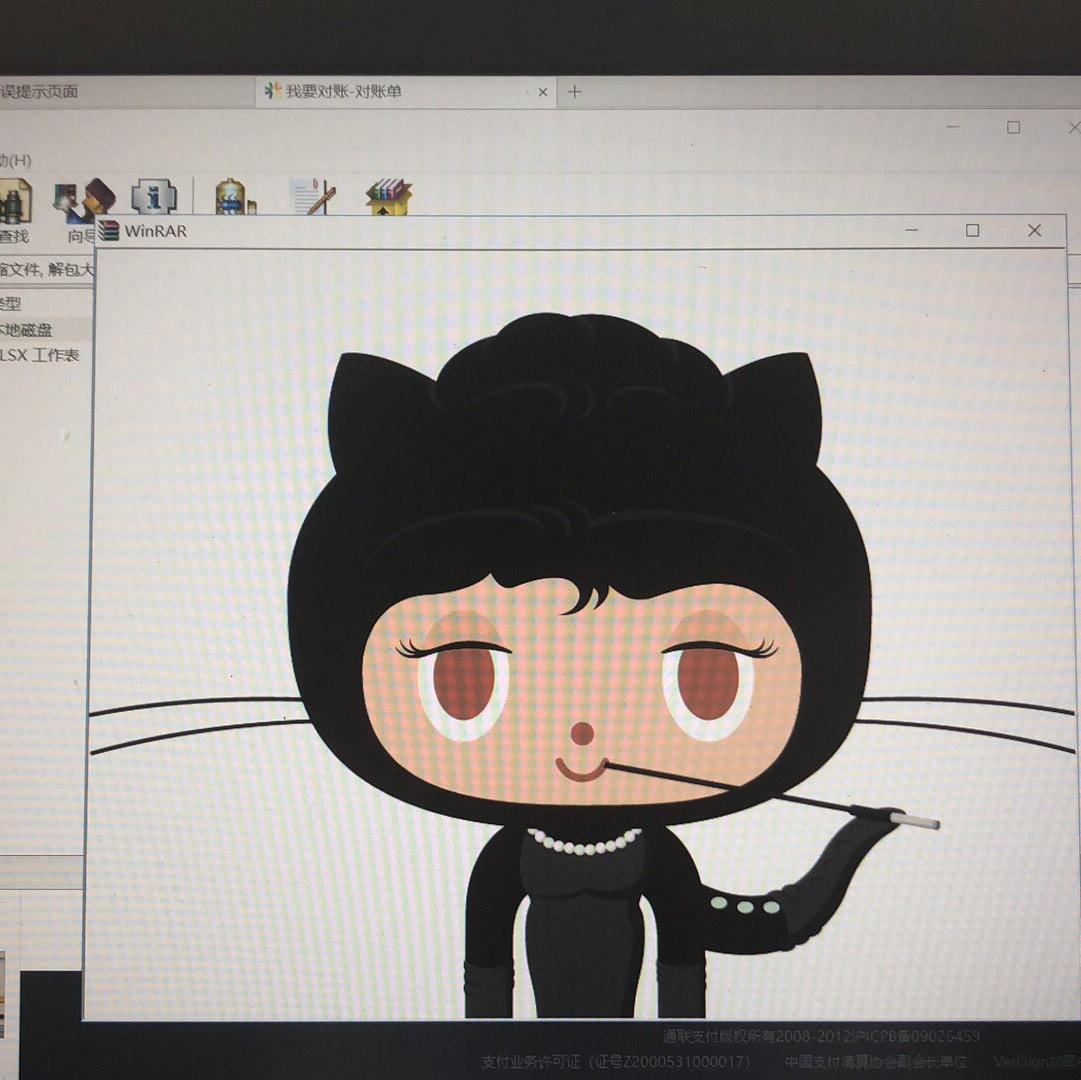Close the WinRAR image dialog
The image size is (1081, 1080).
[x=1034, y=230]
